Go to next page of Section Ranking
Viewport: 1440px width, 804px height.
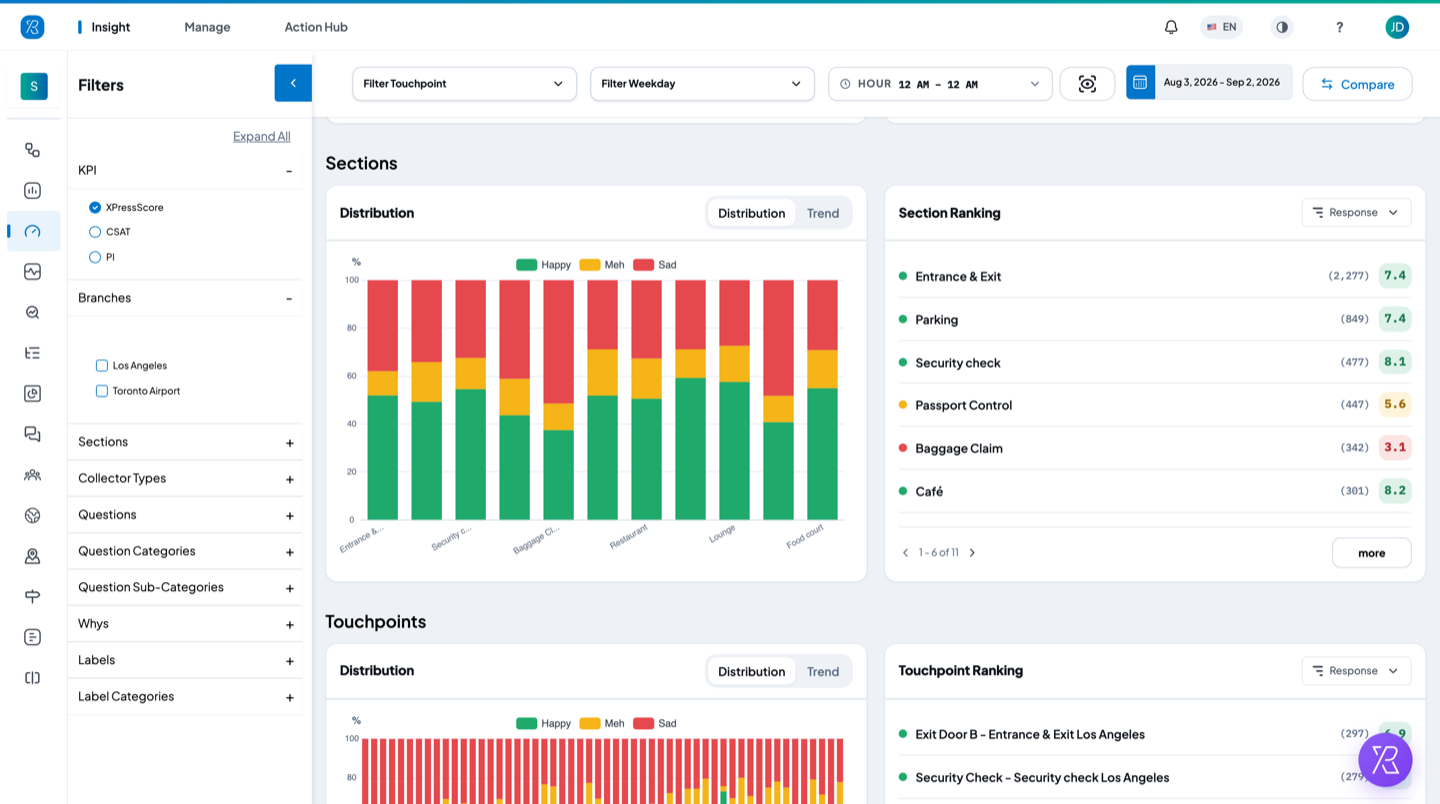click(972, 553)
